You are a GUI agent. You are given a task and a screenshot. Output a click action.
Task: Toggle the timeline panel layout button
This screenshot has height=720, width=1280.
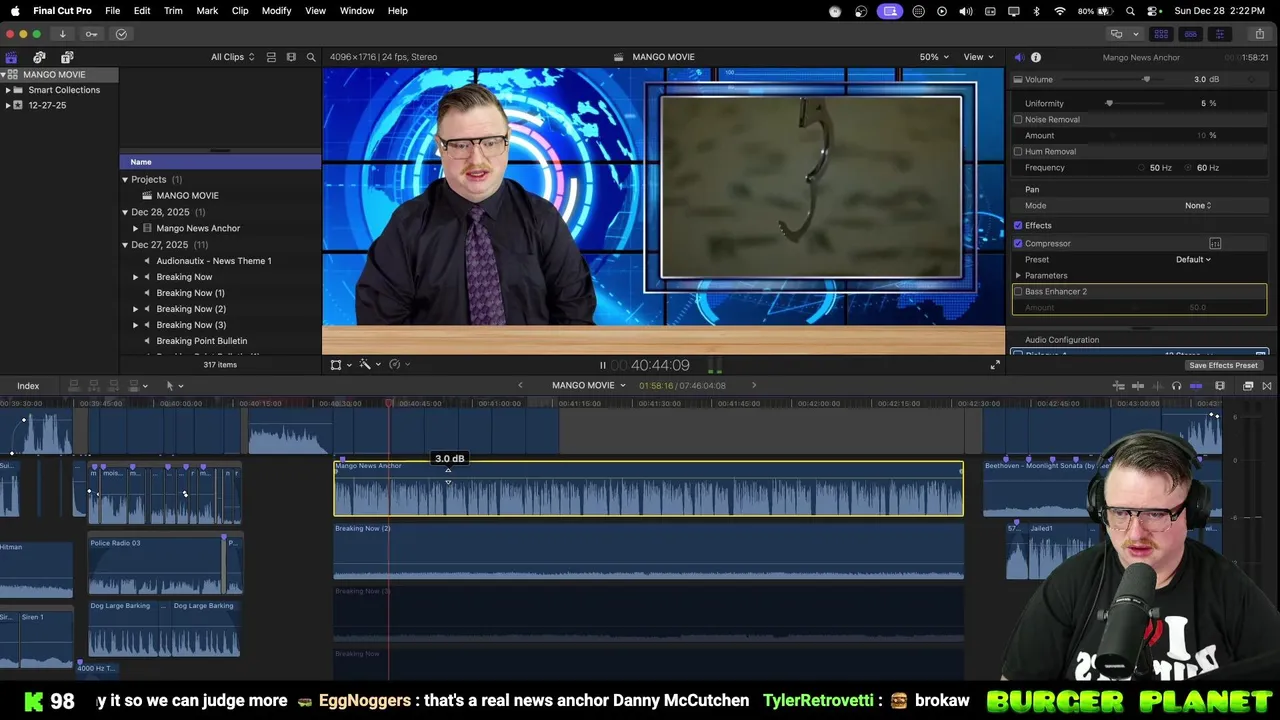(1190, 34)
